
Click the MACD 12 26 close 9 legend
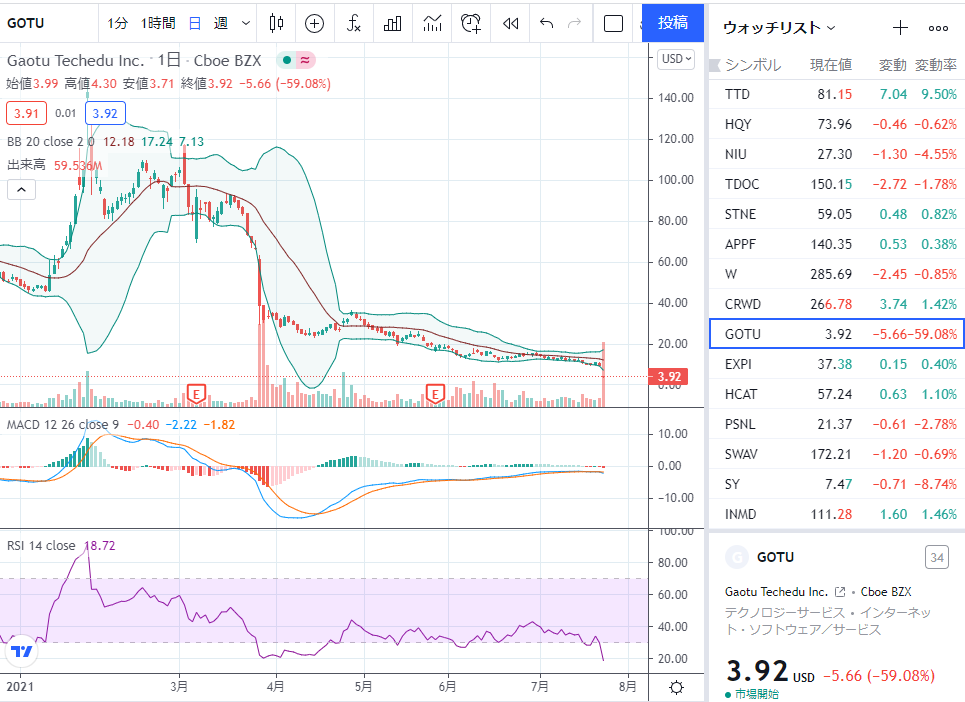pos(63,425)
